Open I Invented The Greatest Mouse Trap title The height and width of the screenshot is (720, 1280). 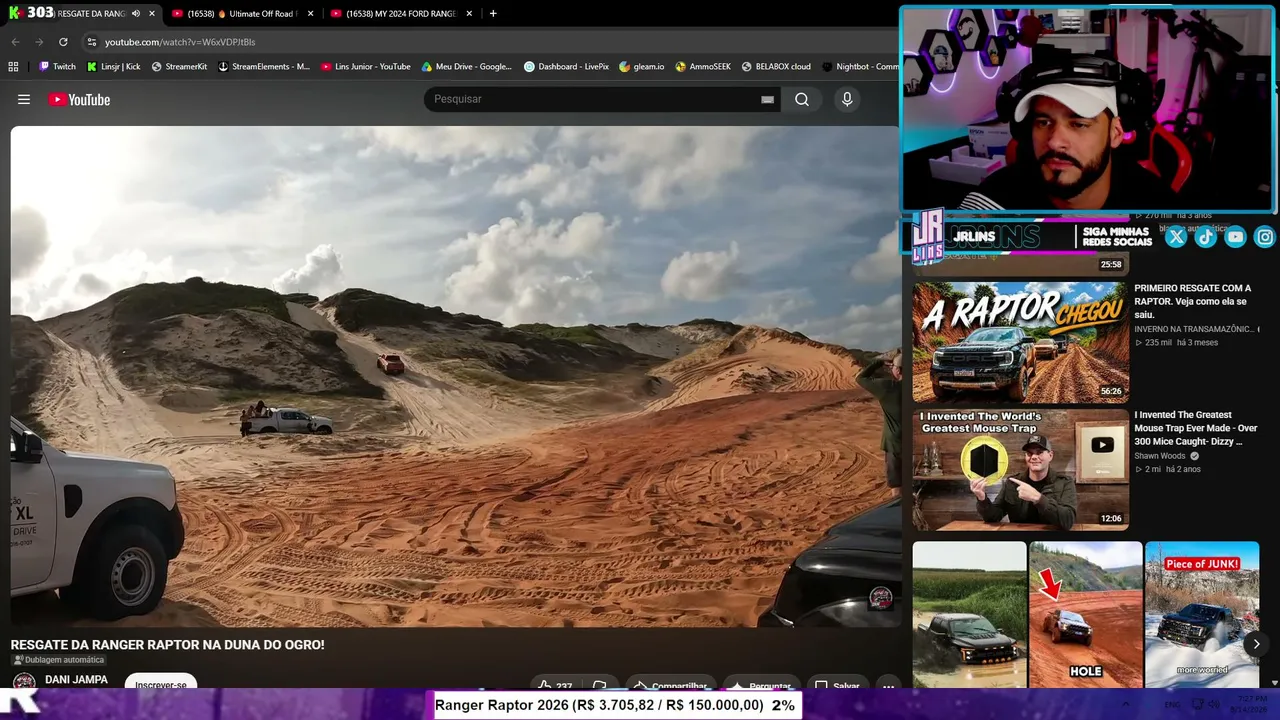pyautogui.click(x=1196, y=428)
